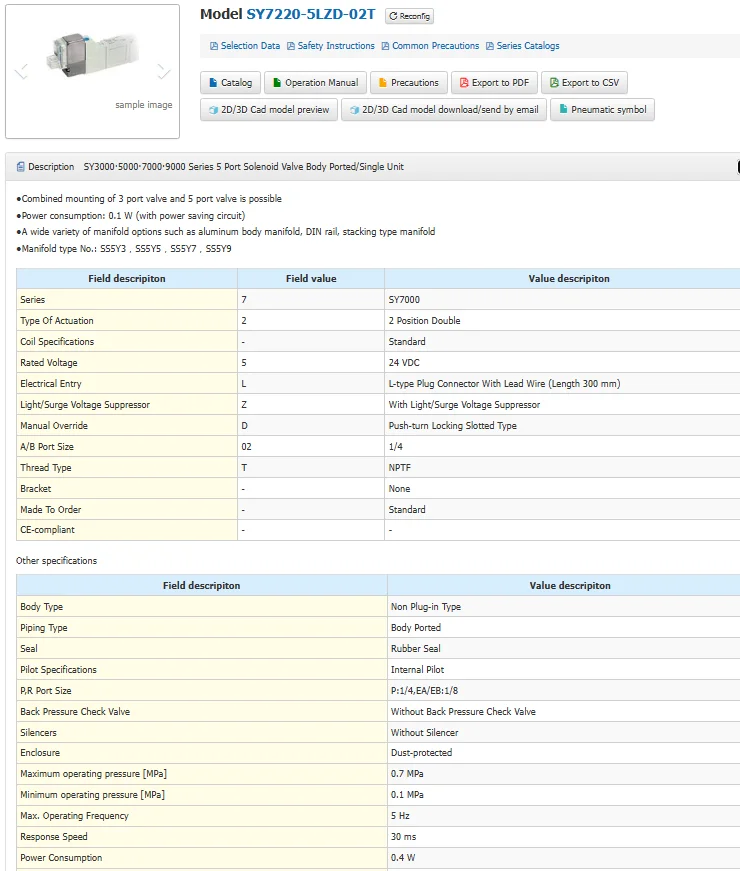Image resolution: width=740 pixels, height=871 pixels.
Task: Click the valve sample image thumbnail
Action: (x=92, y=57)
